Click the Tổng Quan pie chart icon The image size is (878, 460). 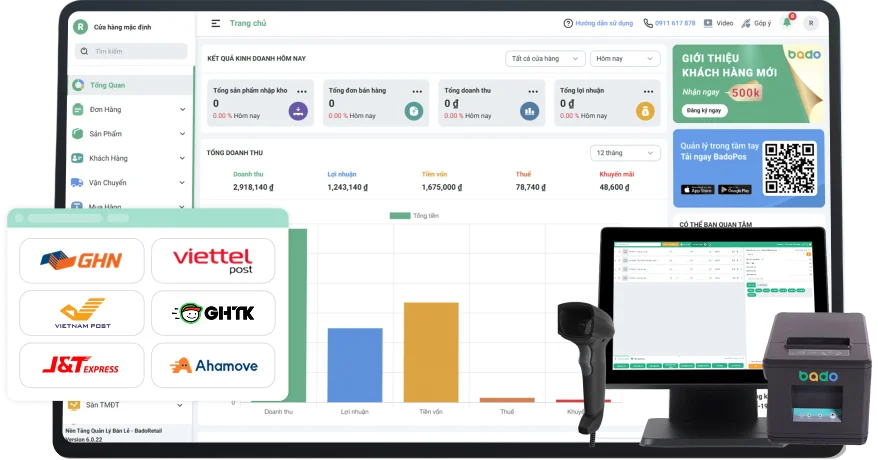coord(78,85)
